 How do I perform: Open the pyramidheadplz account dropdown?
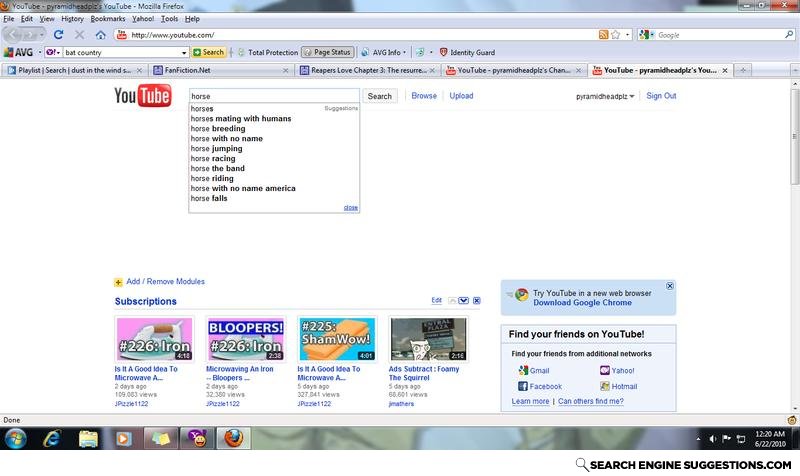(605, 96)
